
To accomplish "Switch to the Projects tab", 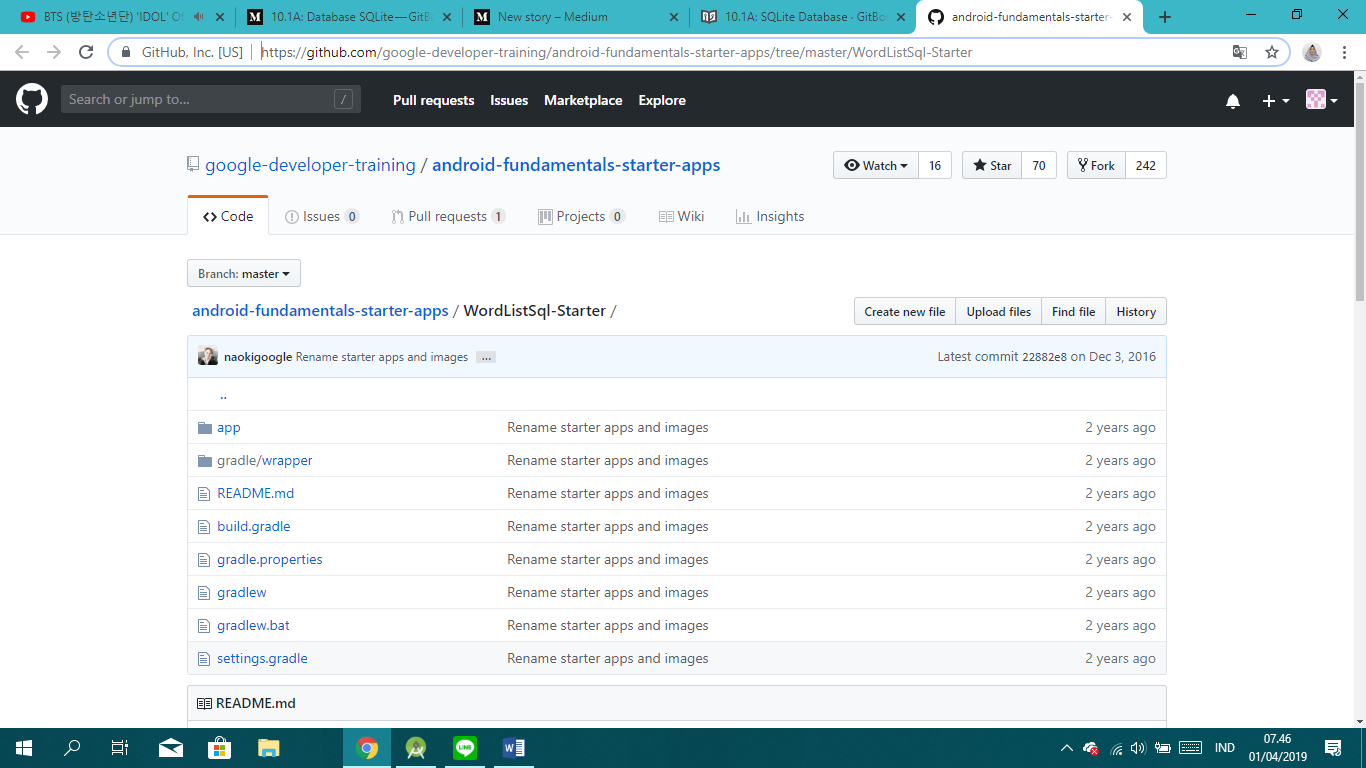I will [581, 216].
